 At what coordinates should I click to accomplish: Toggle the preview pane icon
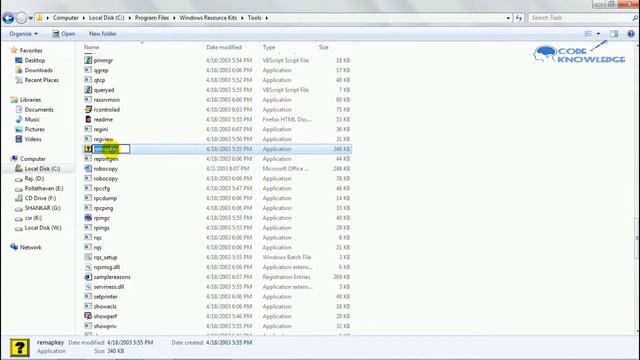(614, 34)
